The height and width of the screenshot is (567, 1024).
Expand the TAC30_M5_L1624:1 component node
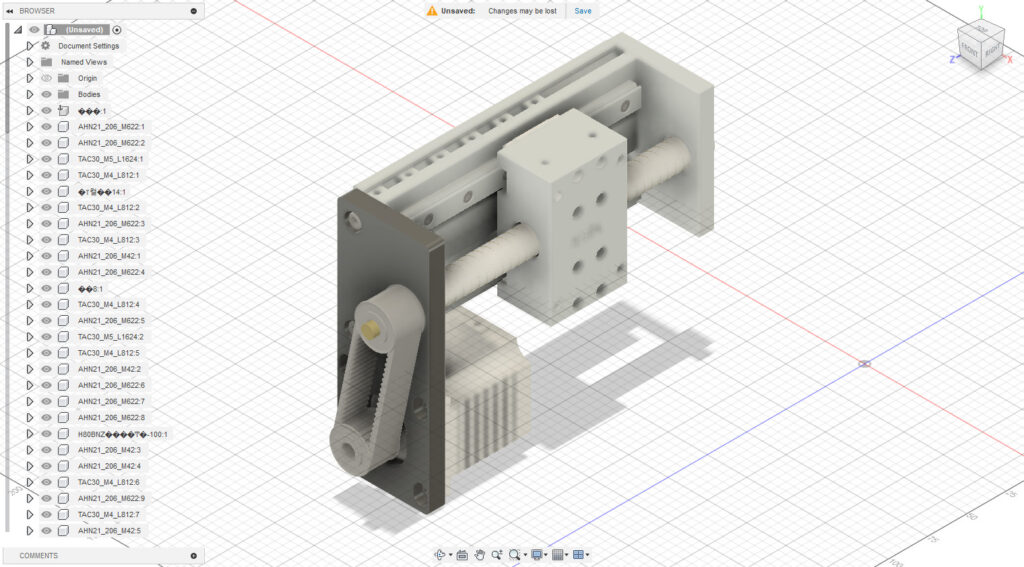pyautogui.click(x=30, y=159)
